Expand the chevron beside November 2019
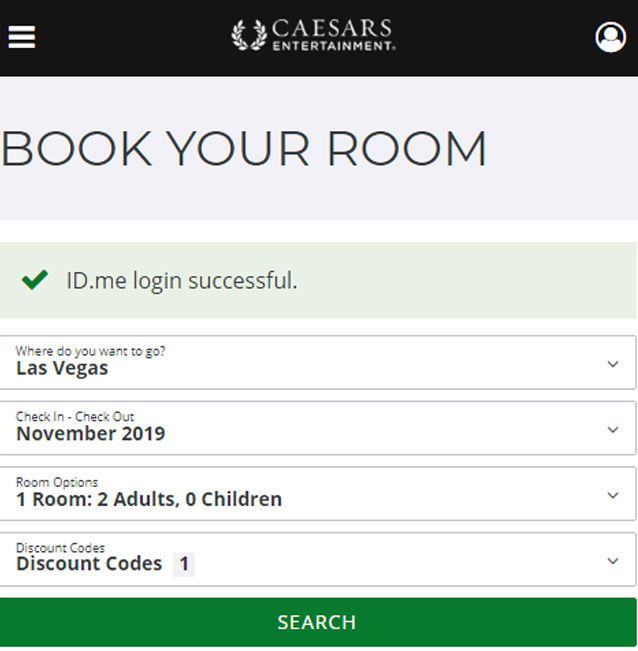Image resolution: width=638 pixels, height=651 pixels. click(613, 430)
